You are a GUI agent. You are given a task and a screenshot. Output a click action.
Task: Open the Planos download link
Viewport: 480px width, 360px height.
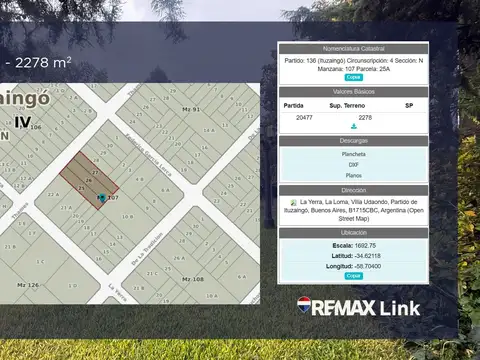pyautogui.click(x=353, y=176)
